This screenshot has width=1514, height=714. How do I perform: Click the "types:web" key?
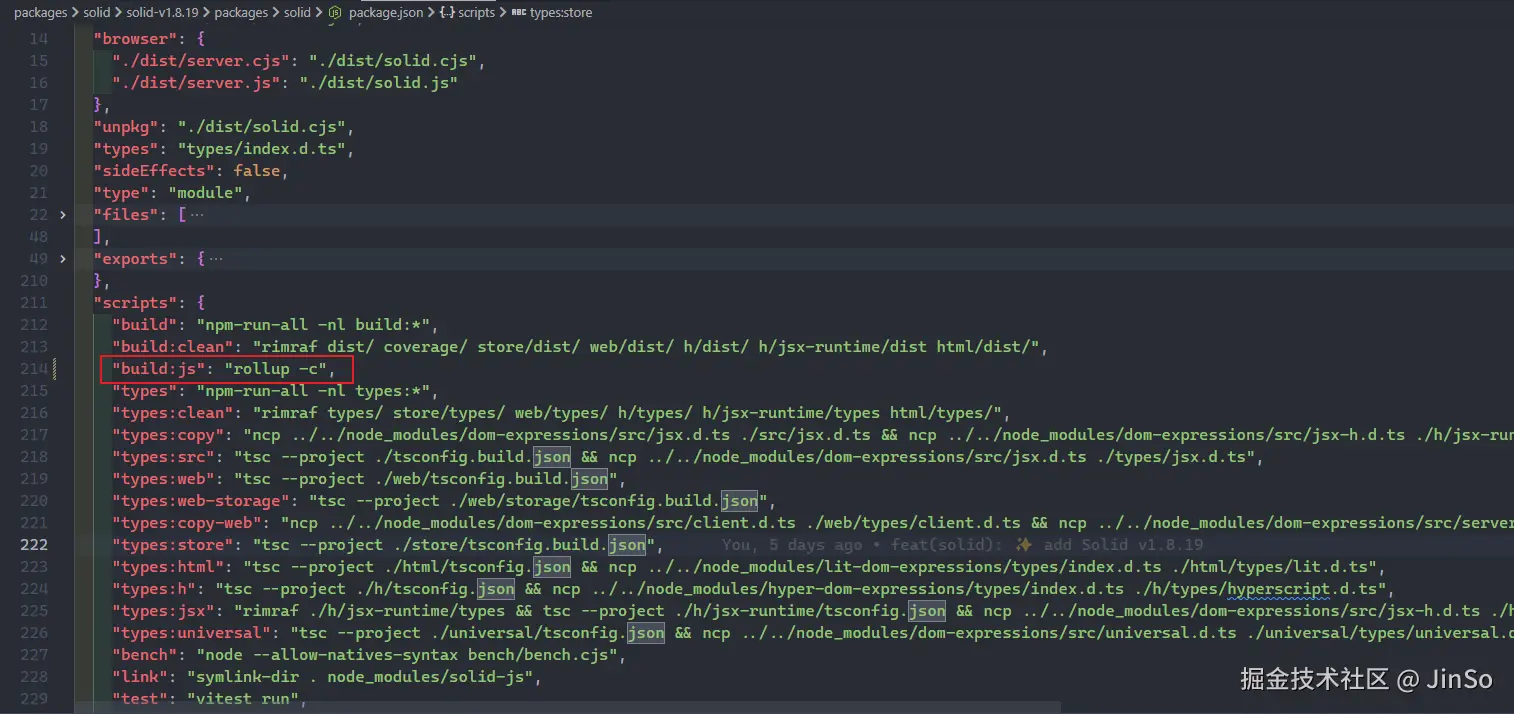pos(164,479)
